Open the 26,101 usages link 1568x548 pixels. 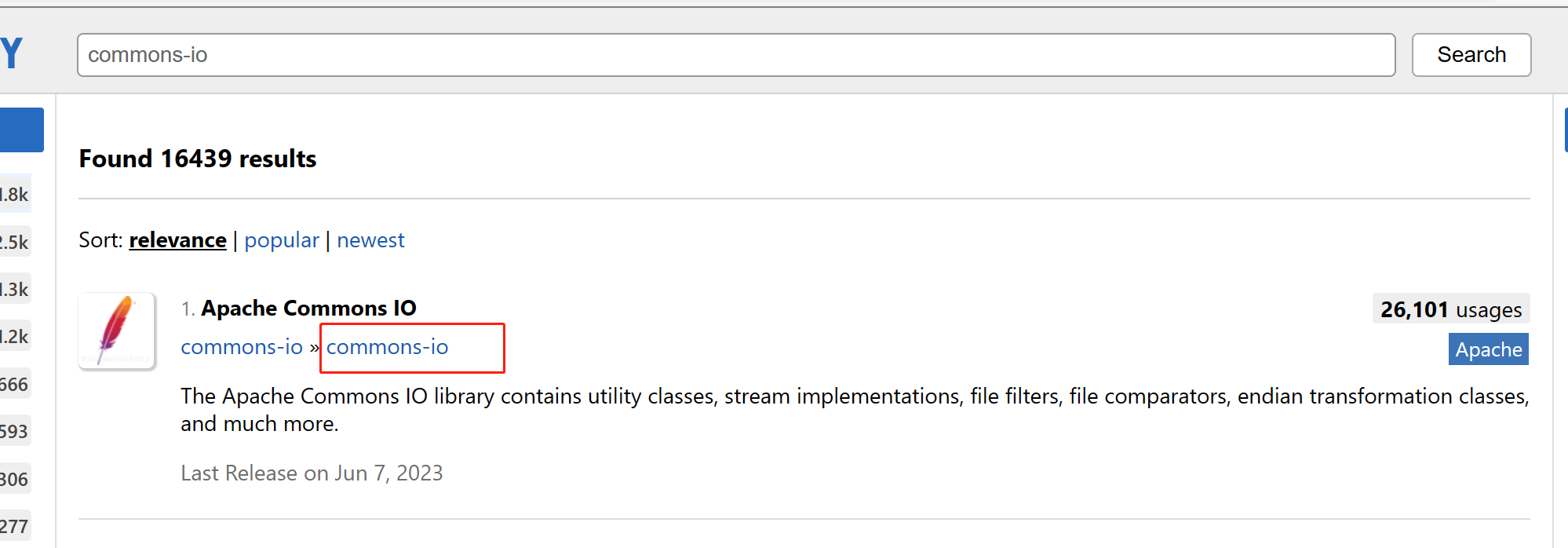1450,309
